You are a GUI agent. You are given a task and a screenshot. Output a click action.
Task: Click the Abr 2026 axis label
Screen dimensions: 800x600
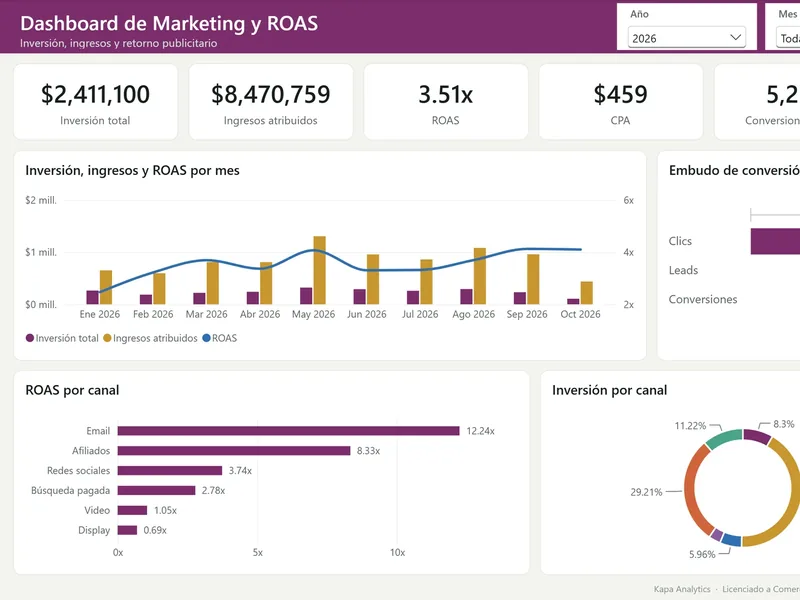pos(260,314)
